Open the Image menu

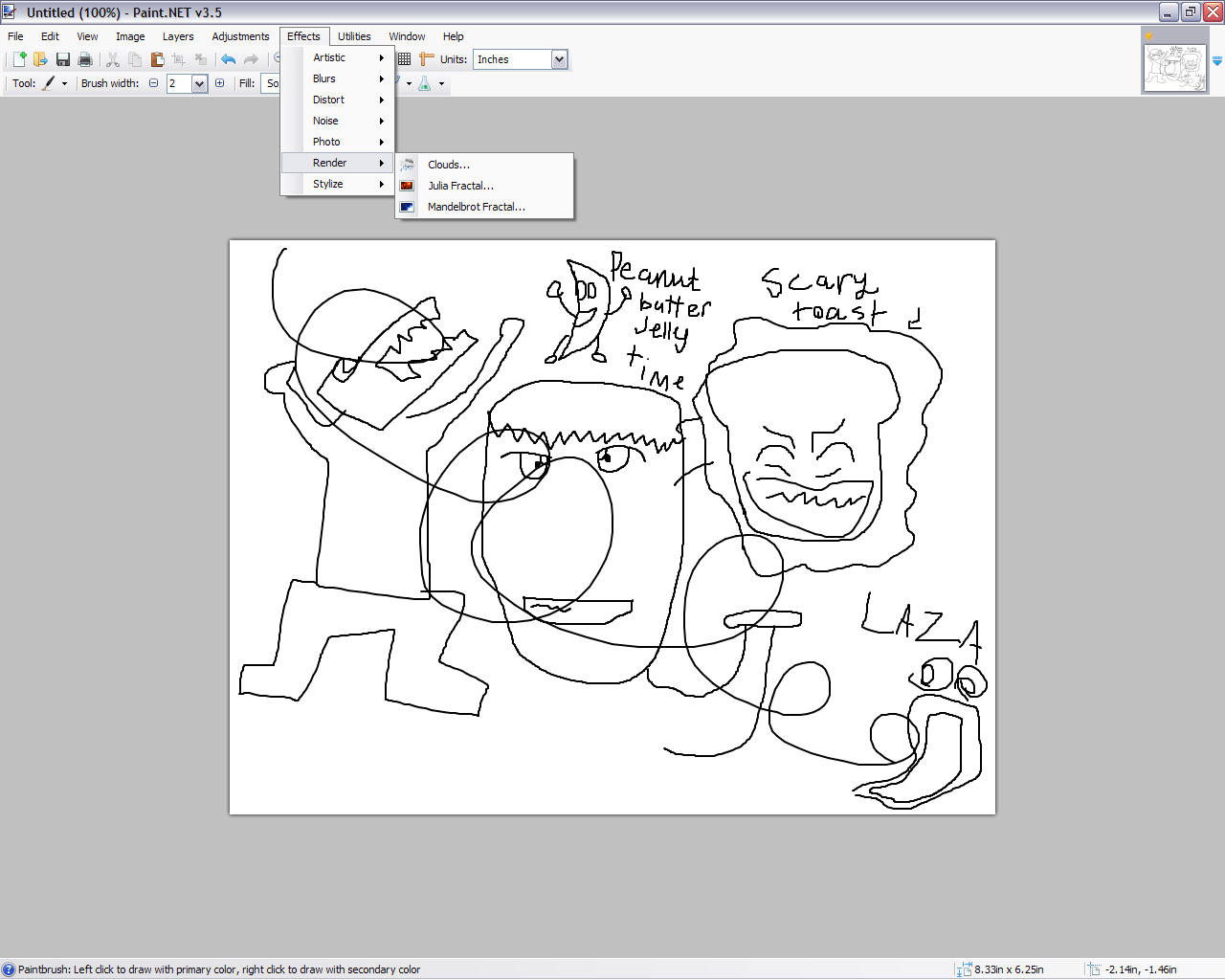click(x=130, y=36)
